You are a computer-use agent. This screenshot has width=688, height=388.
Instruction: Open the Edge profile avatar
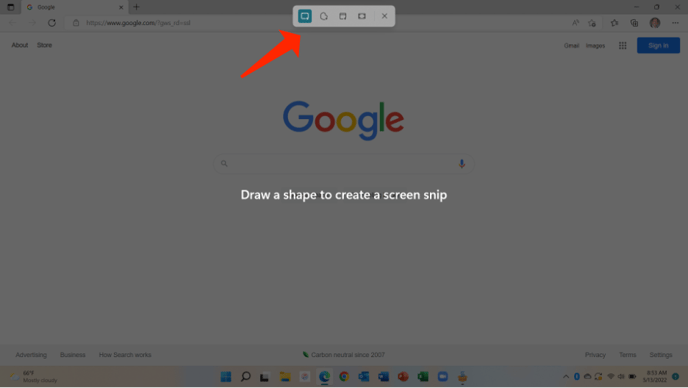(655, 23)
